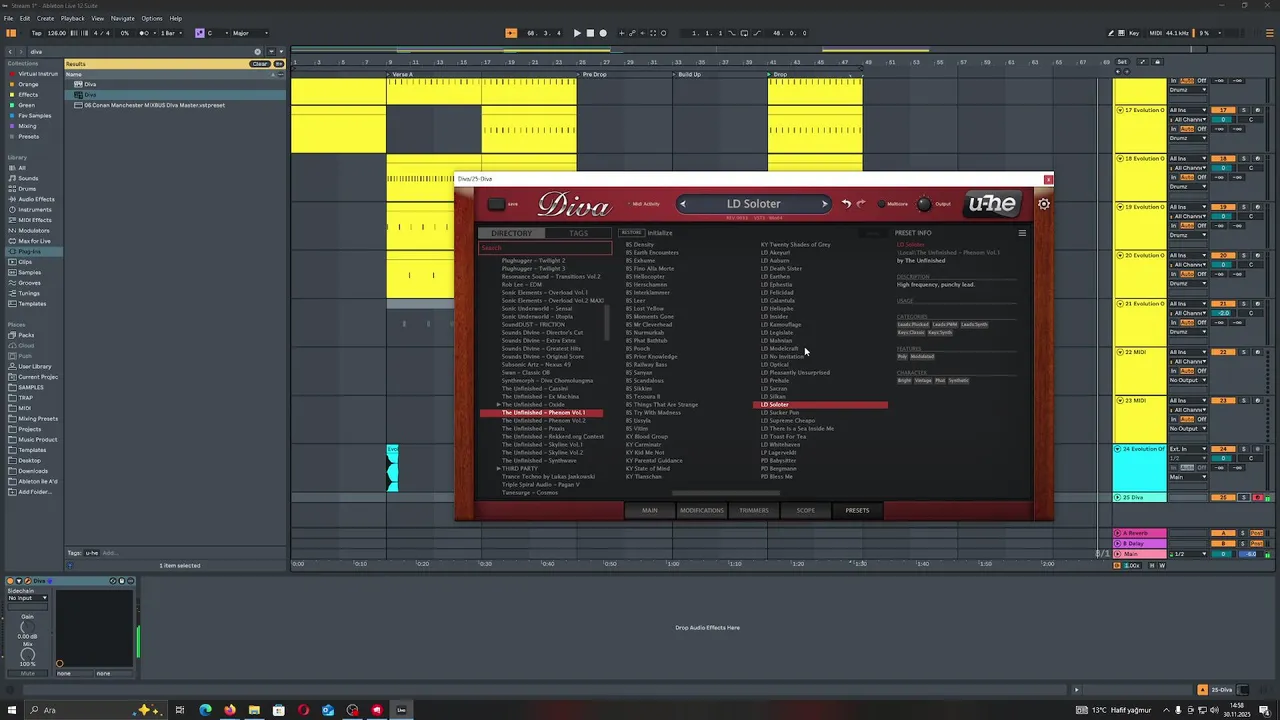Click the Diva undo arrow icon

tap(846, 204)
